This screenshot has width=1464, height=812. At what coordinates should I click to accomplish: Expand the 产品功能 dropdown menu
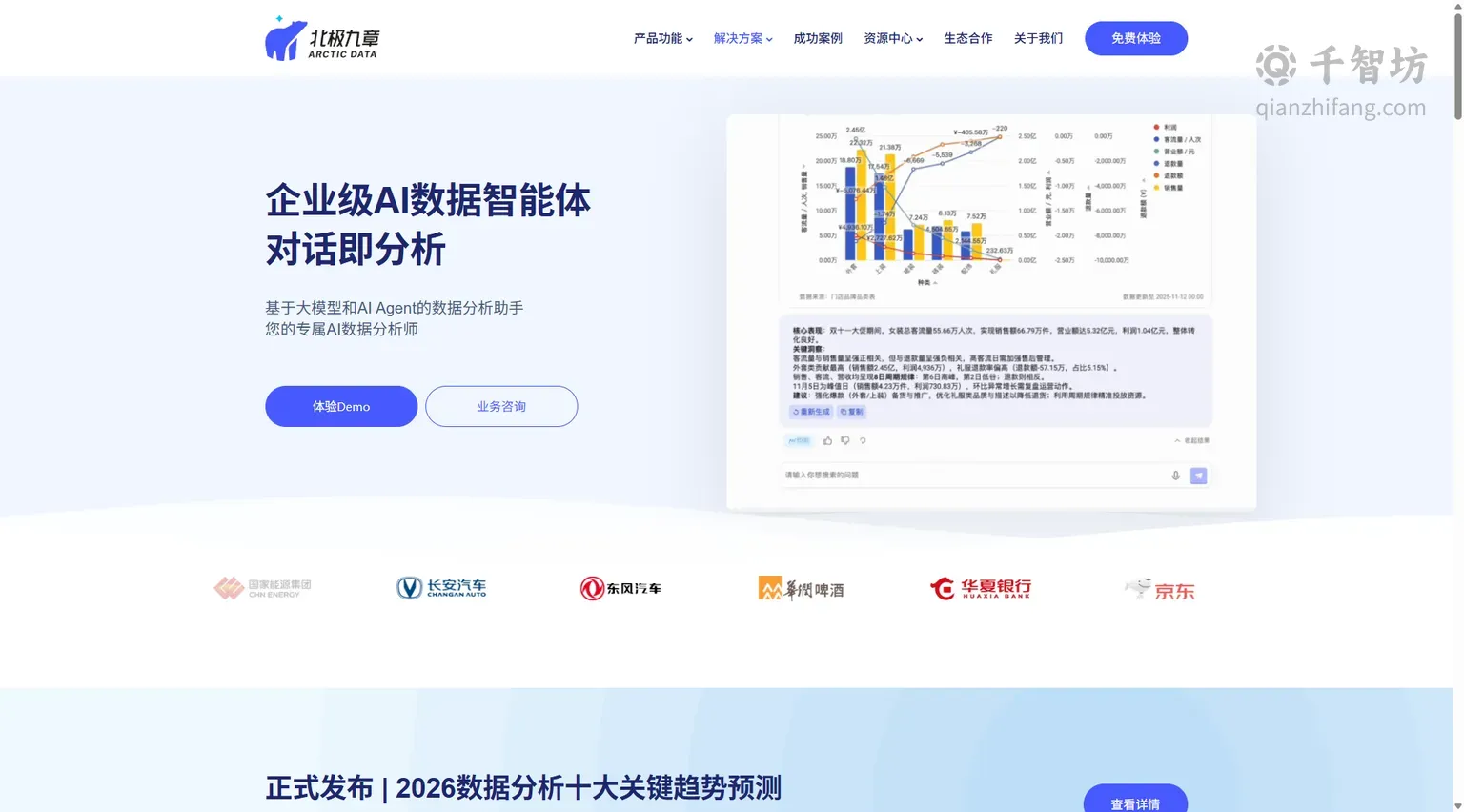point(663,38)
